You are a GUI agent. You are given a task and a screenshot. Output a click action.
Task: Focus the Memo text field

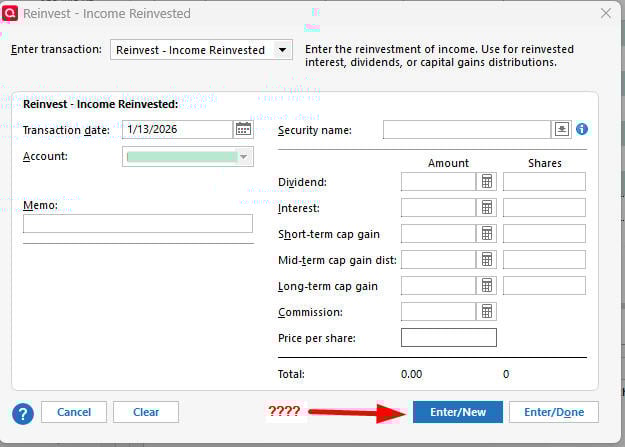[x=138, y=223]
